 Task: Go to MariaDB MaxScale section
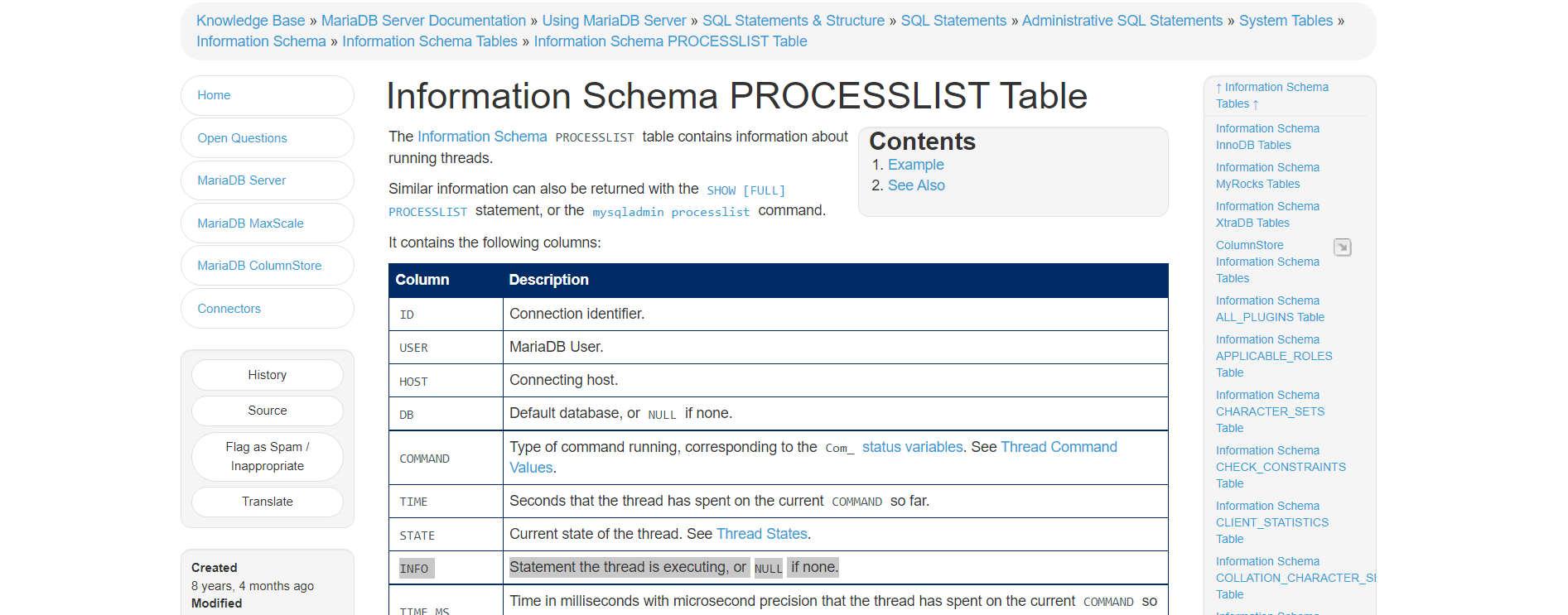[267, 223]
